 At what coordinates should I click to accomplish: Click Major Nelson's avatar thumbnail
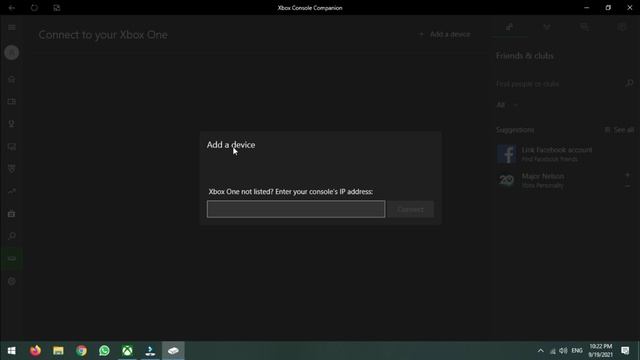507,180
